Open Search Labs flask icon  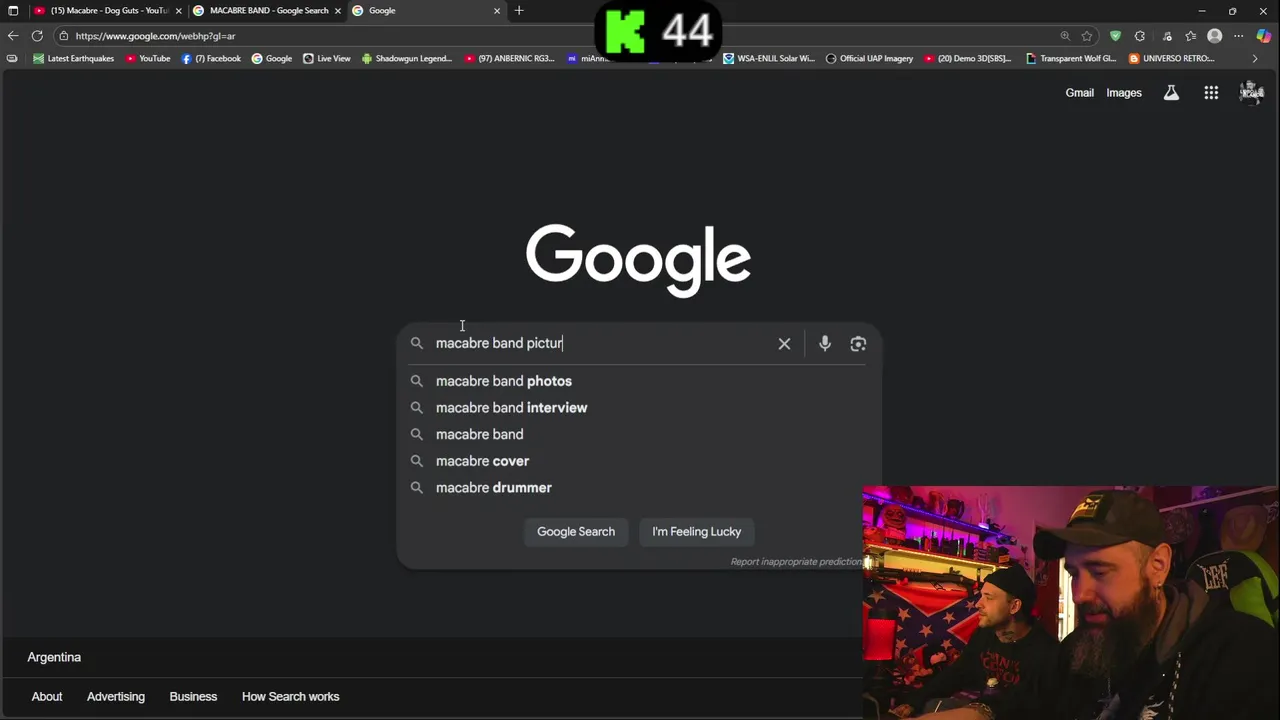click(1171, 93)
